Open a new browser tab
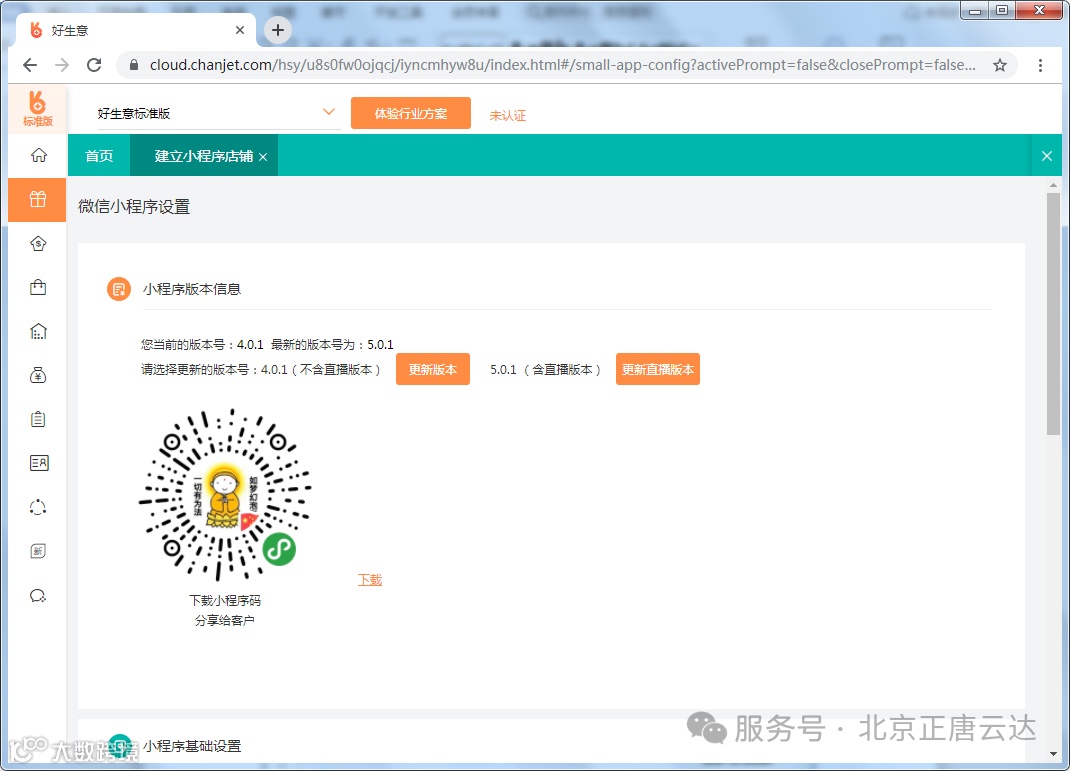This screenshot has width=1070, height=771. [x=278, y=30]
